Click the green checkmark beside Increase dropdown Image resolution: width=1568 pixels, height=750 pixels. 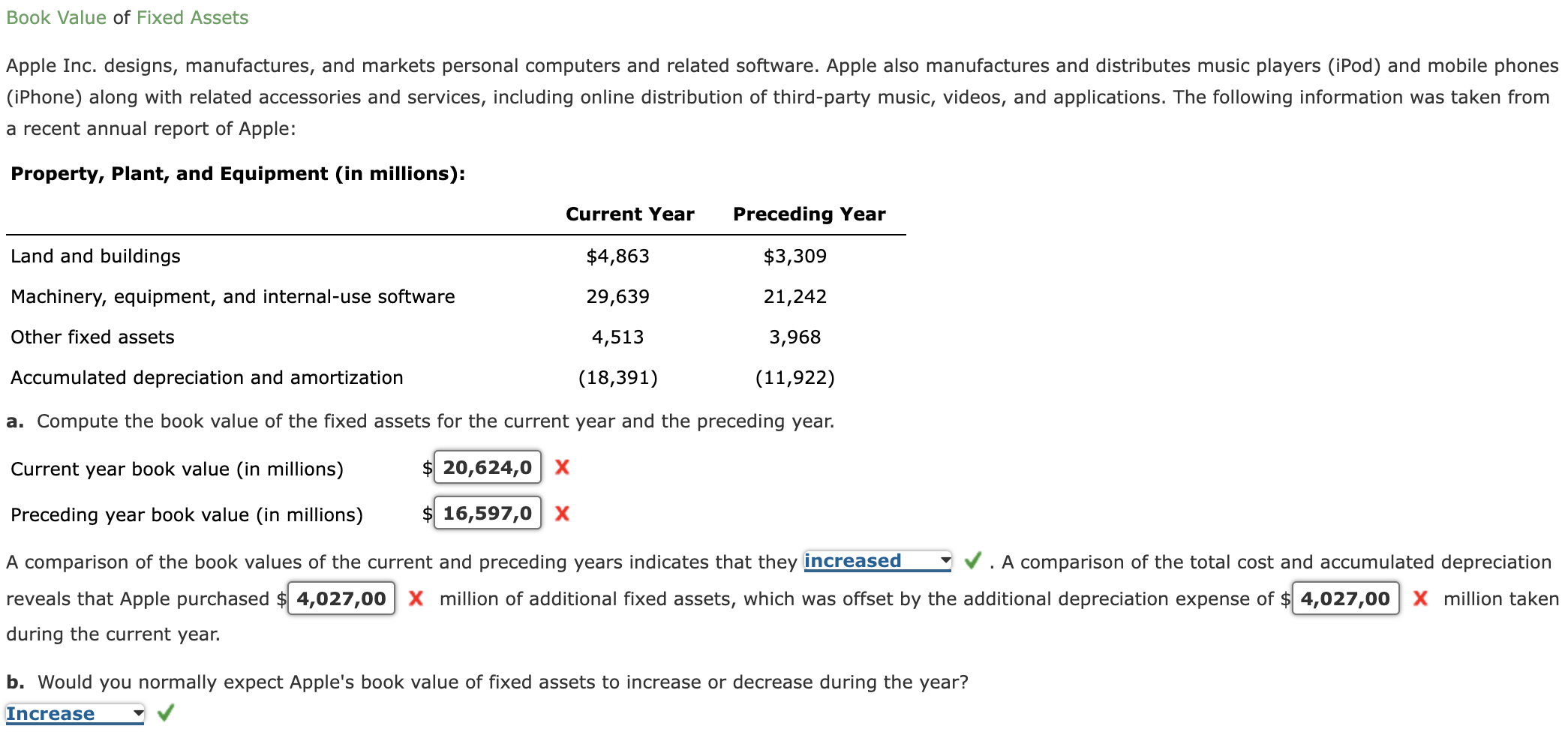164,713
